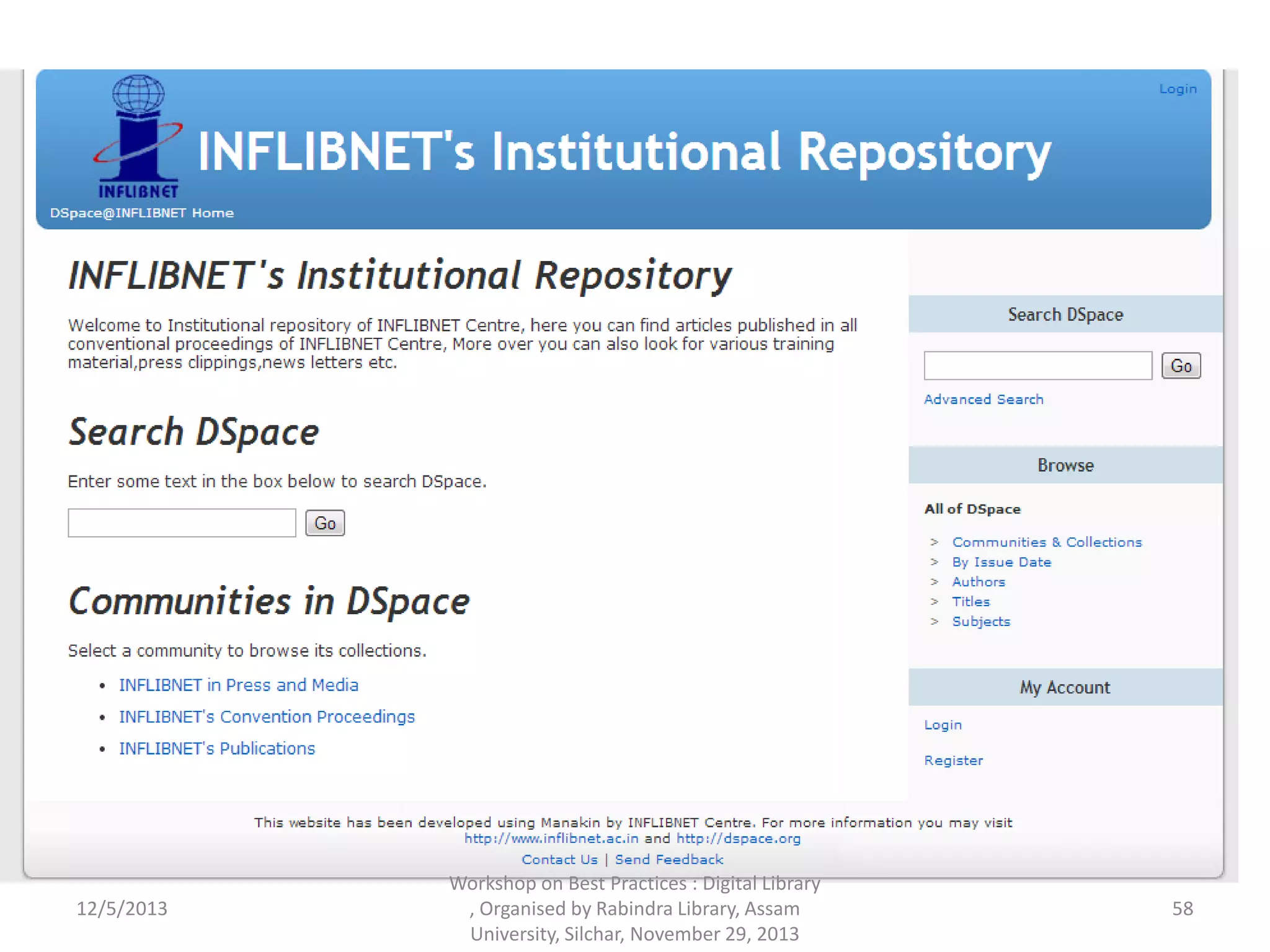
Task: Click Register under My Account
Action: coord(953,760)
